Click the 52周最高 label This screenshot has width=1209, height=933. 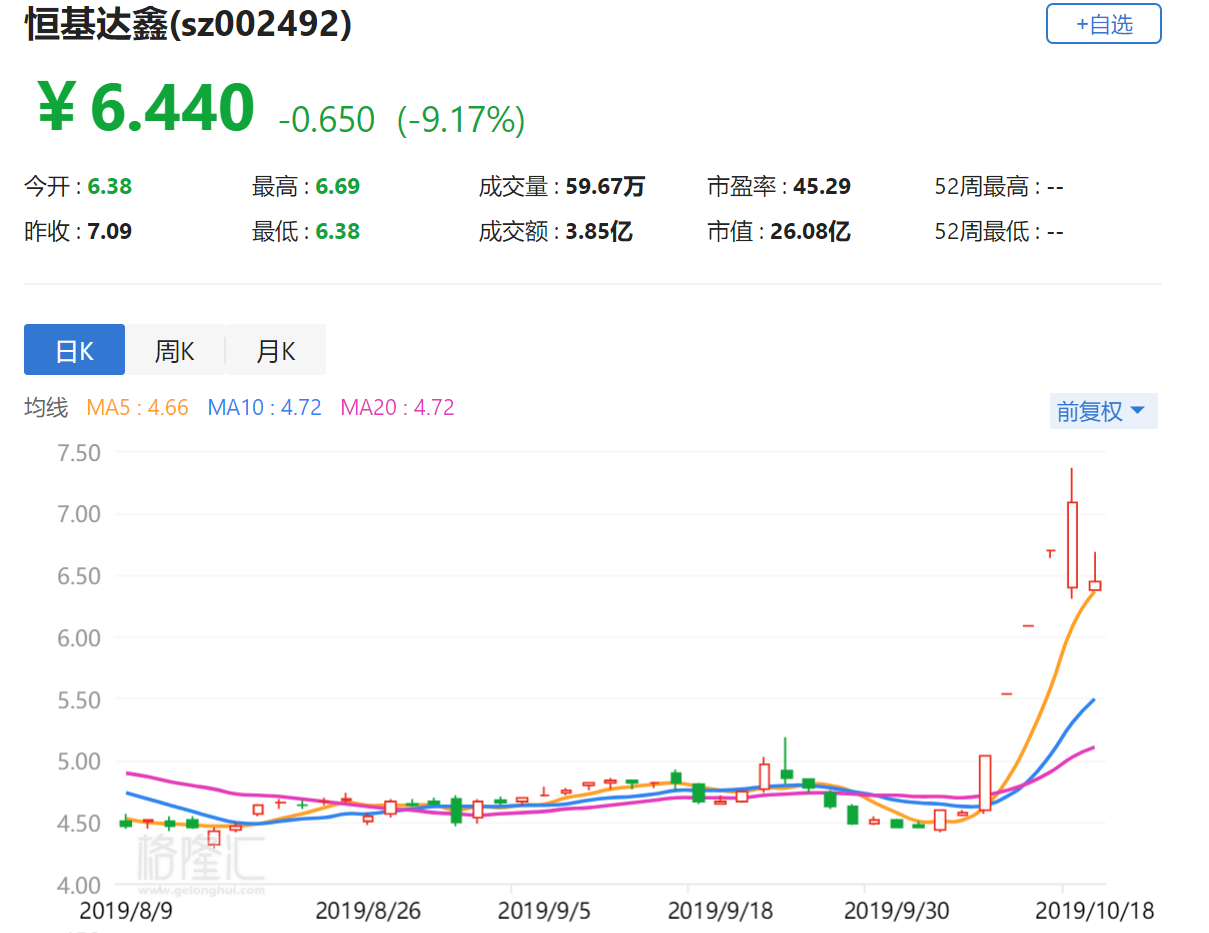pos(981,186)
